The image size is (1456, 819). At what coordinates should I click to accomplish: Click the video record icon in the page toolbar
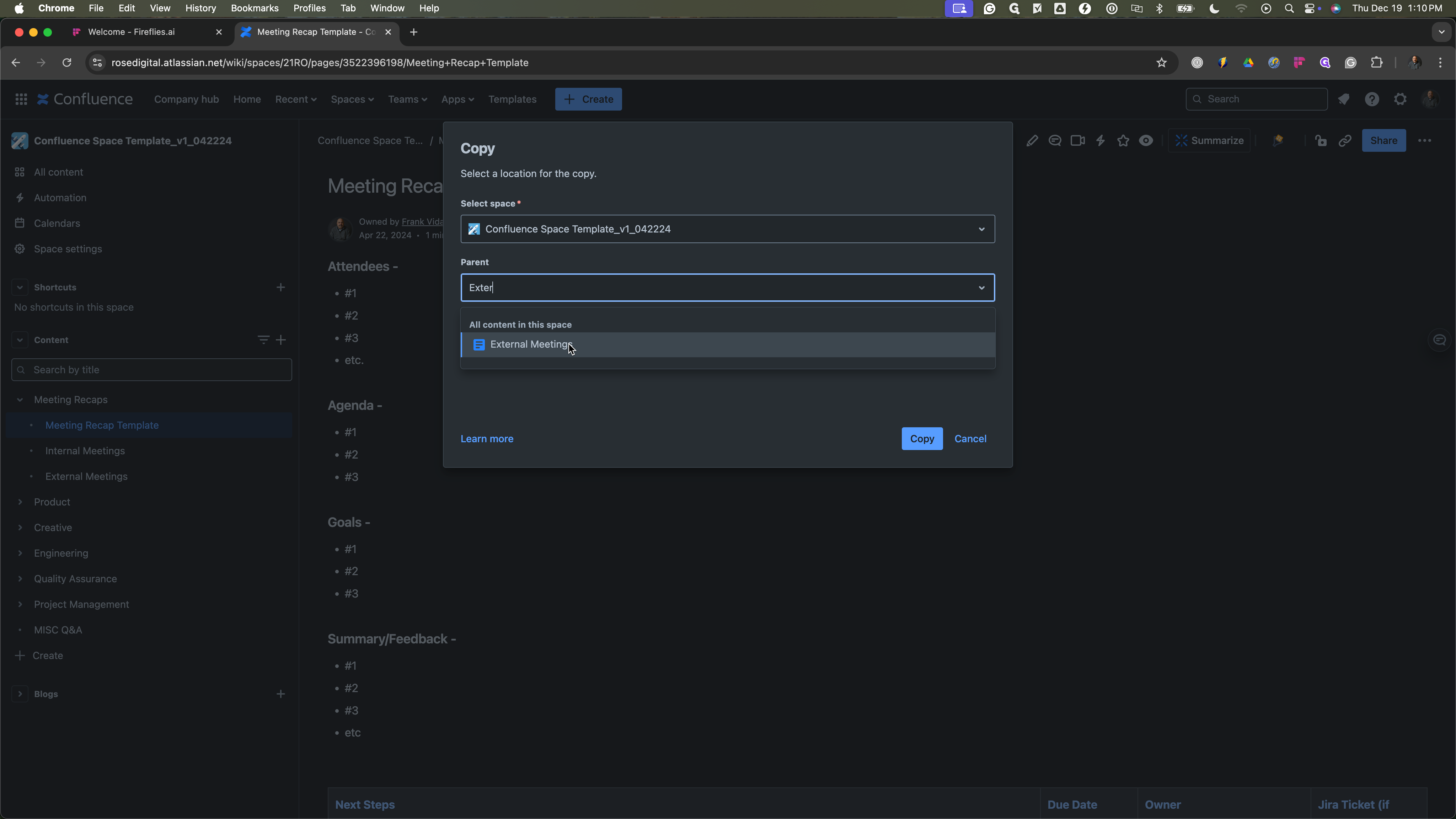(1078, 141)
